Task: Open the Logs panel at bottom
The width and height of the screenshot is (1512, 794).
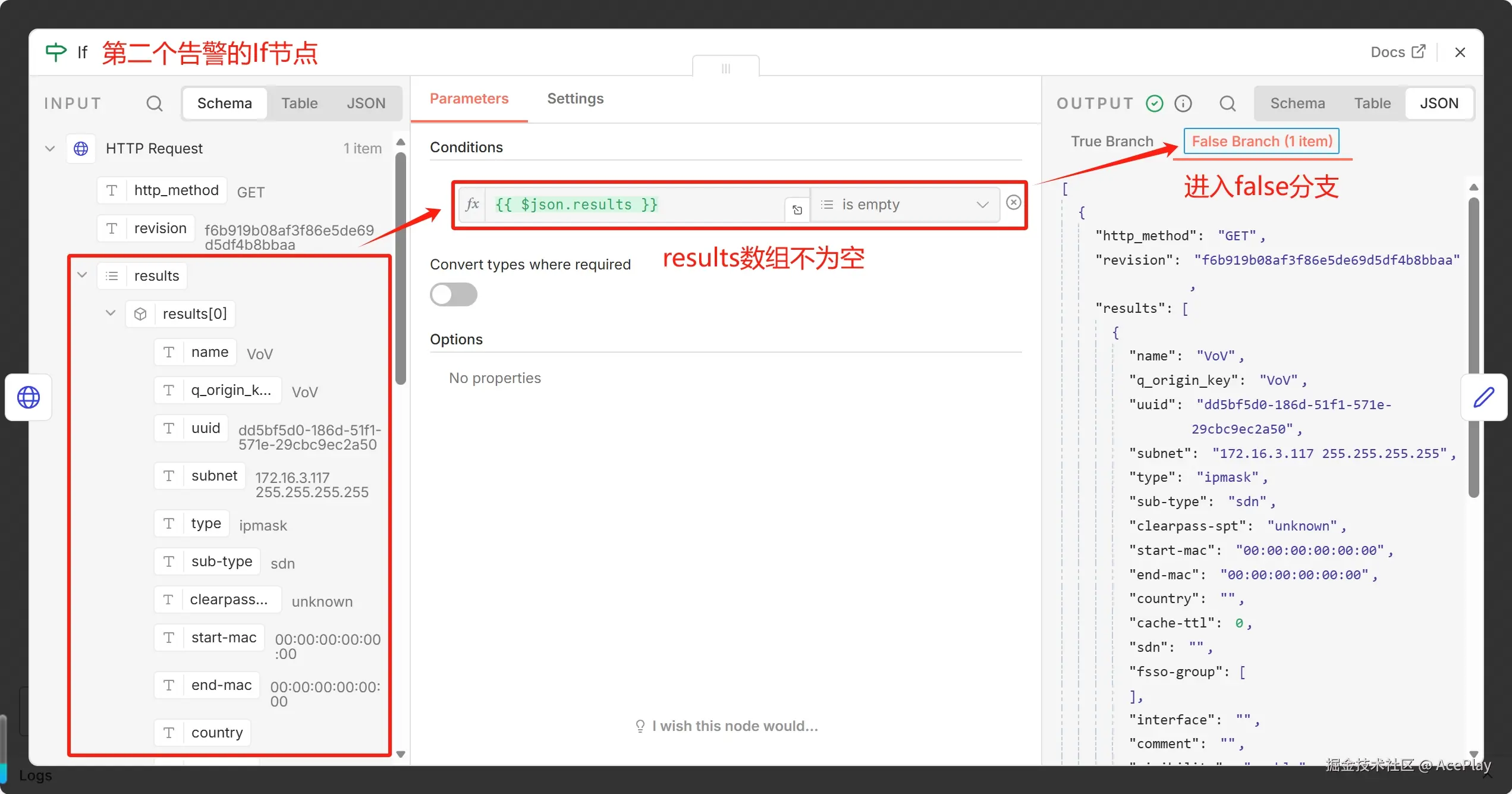Action: [34, 775]
